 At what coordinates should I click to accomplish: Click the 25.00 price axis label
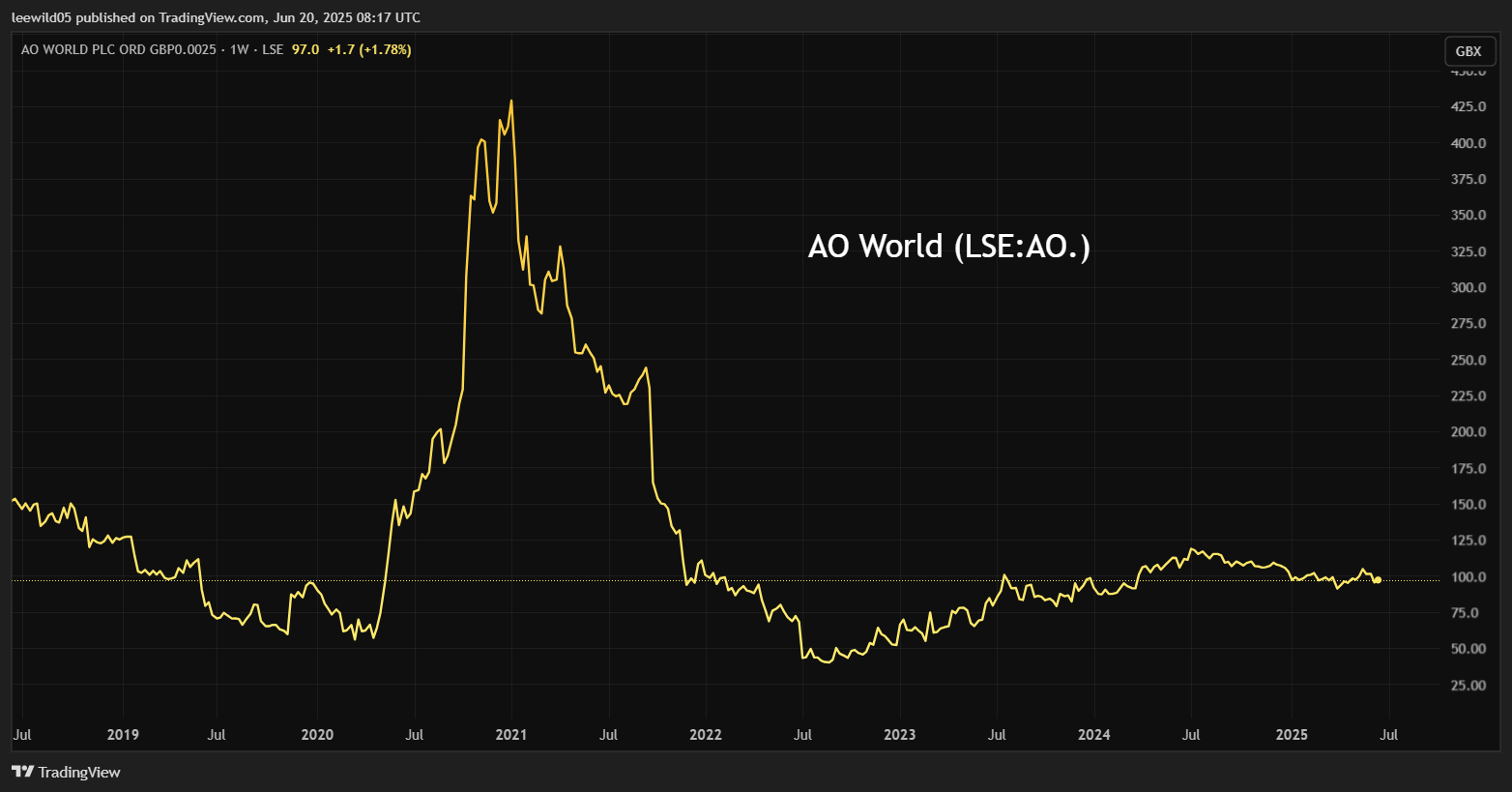pyautogui.click(x=1468, y=685)
